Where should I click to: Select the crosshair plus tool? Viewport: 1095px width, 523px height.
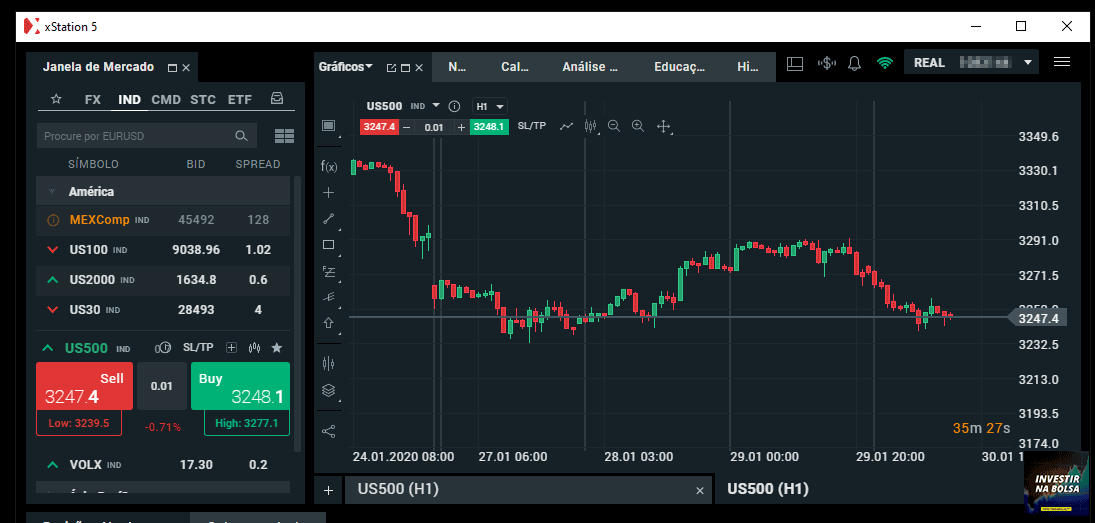click(329, 193)
